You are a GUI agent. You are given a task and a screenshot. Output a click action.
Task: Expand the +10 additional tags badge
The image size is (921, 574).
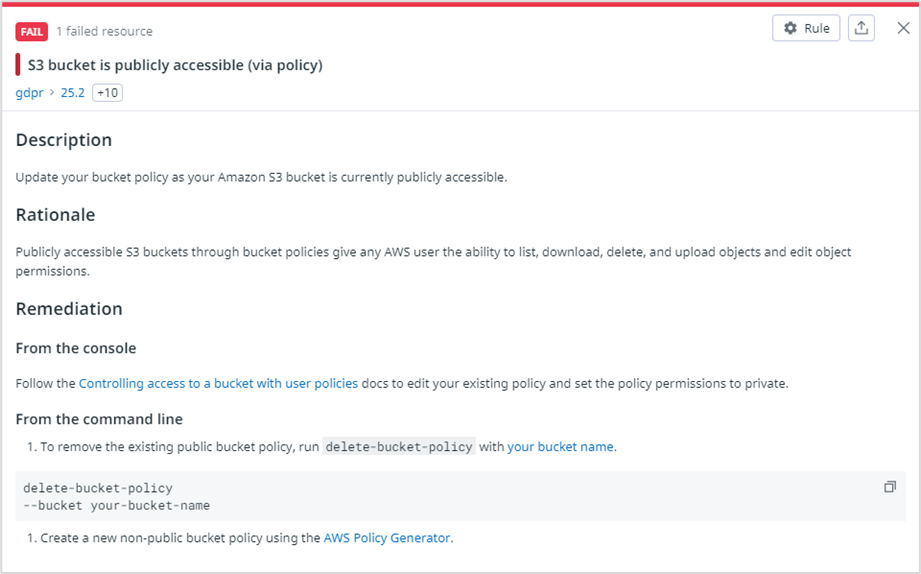(x=107, y=93)
